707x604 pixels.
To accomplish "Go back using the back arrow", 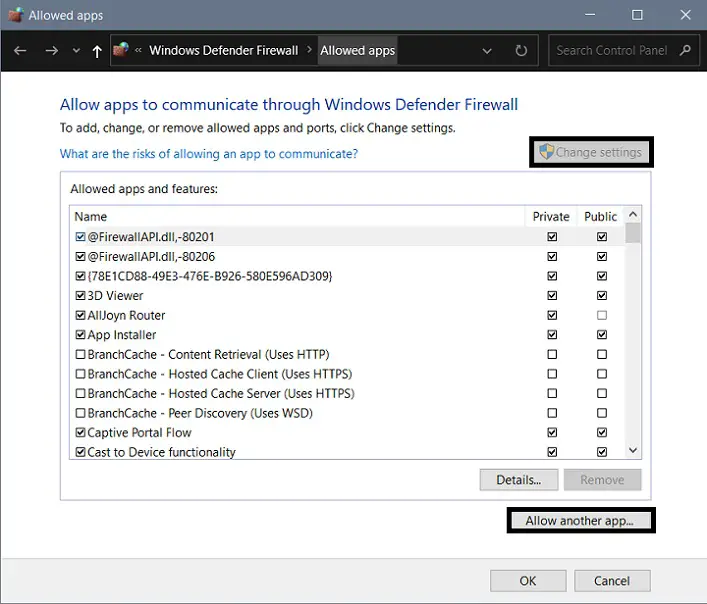I will pos(20,50).
